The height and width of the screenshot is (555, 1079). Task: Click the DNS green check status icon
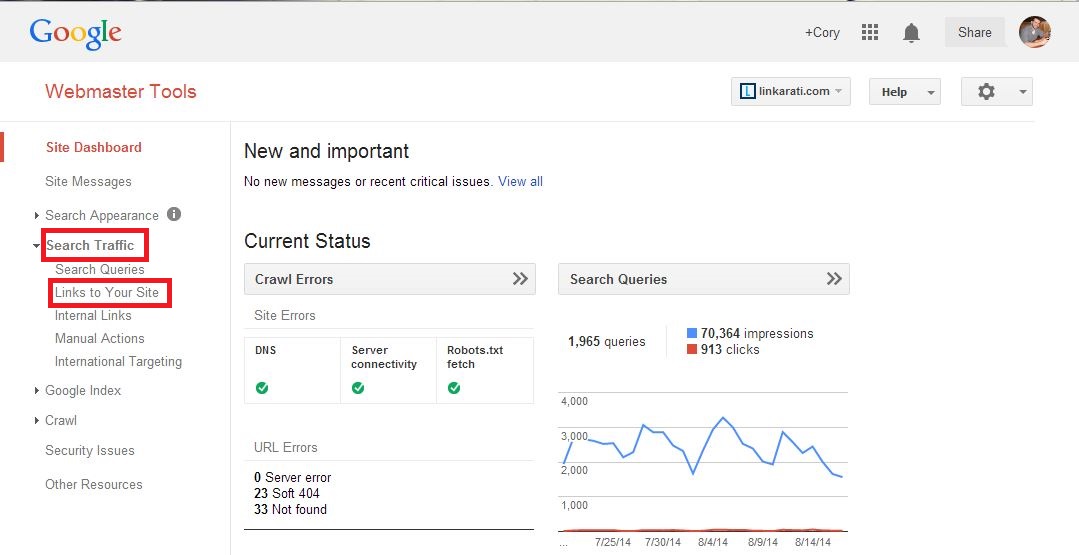pyautogui.click(x=262, y=388)
